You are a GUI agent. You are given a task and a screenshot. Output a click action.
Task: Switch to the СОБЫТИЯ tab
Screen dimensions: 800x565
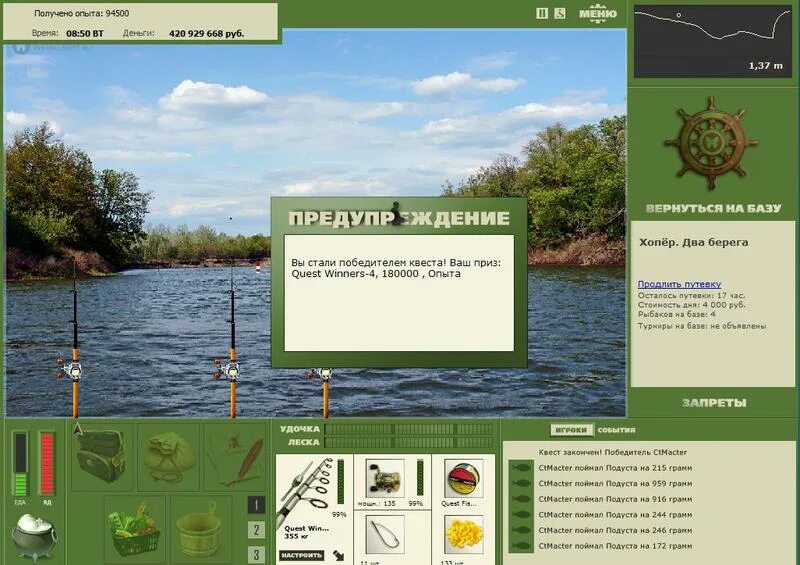(x=616, y=430)
